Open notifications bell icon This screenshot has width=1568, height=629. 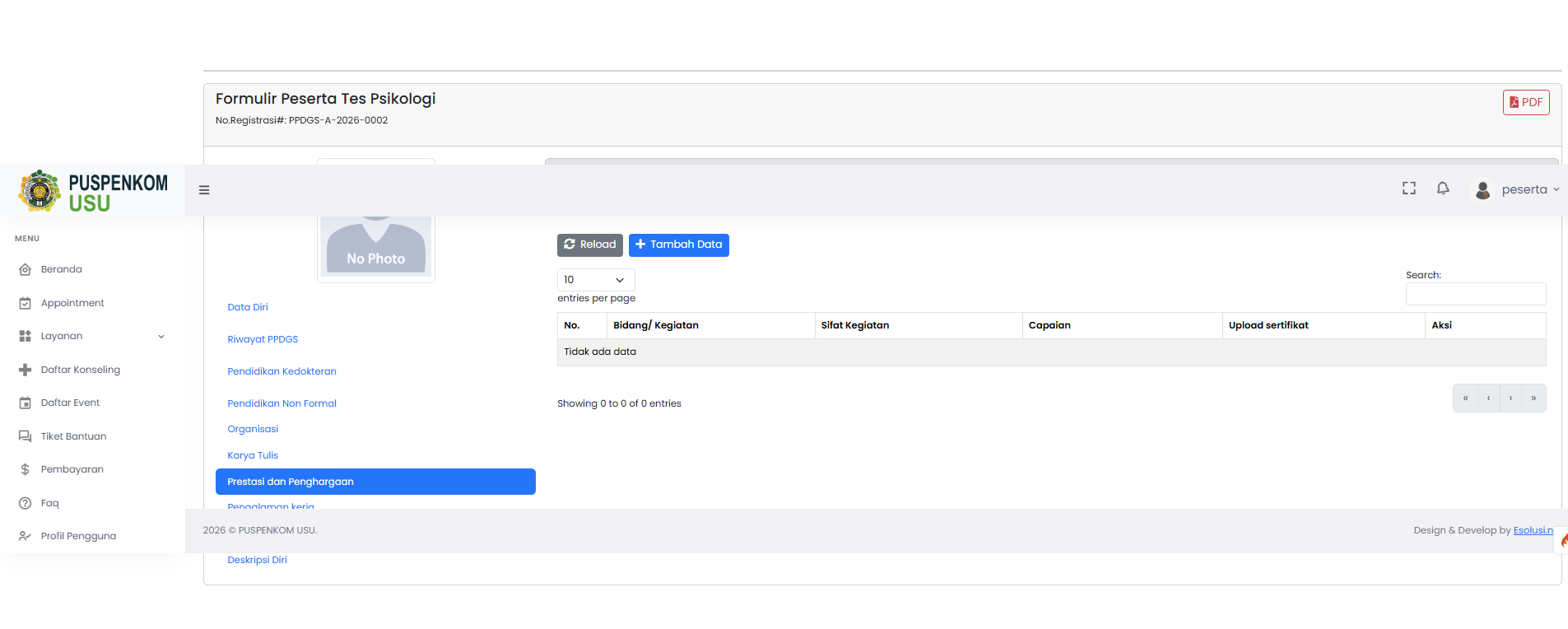tap(1443, 189)
